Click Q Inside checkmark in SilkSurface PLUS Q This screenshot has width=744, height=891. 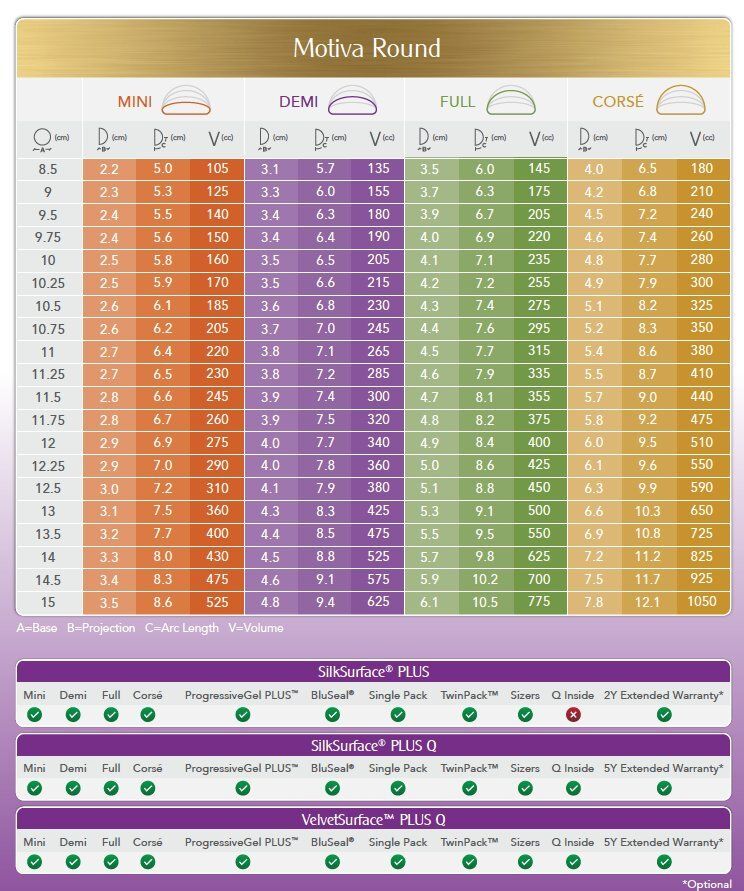(573, 788)
